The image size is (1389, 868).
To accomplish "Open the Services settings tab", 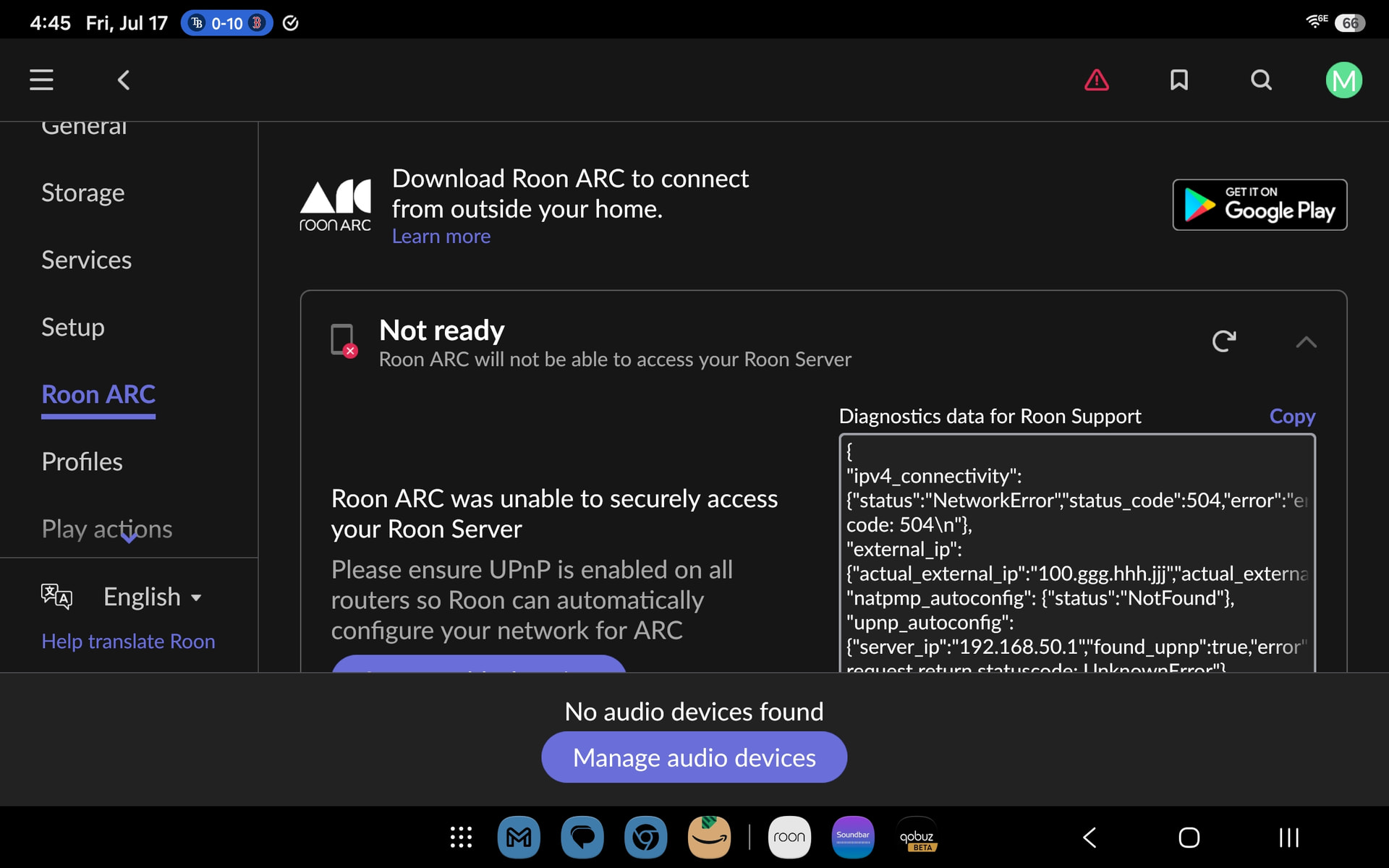I will click(87, 260).
